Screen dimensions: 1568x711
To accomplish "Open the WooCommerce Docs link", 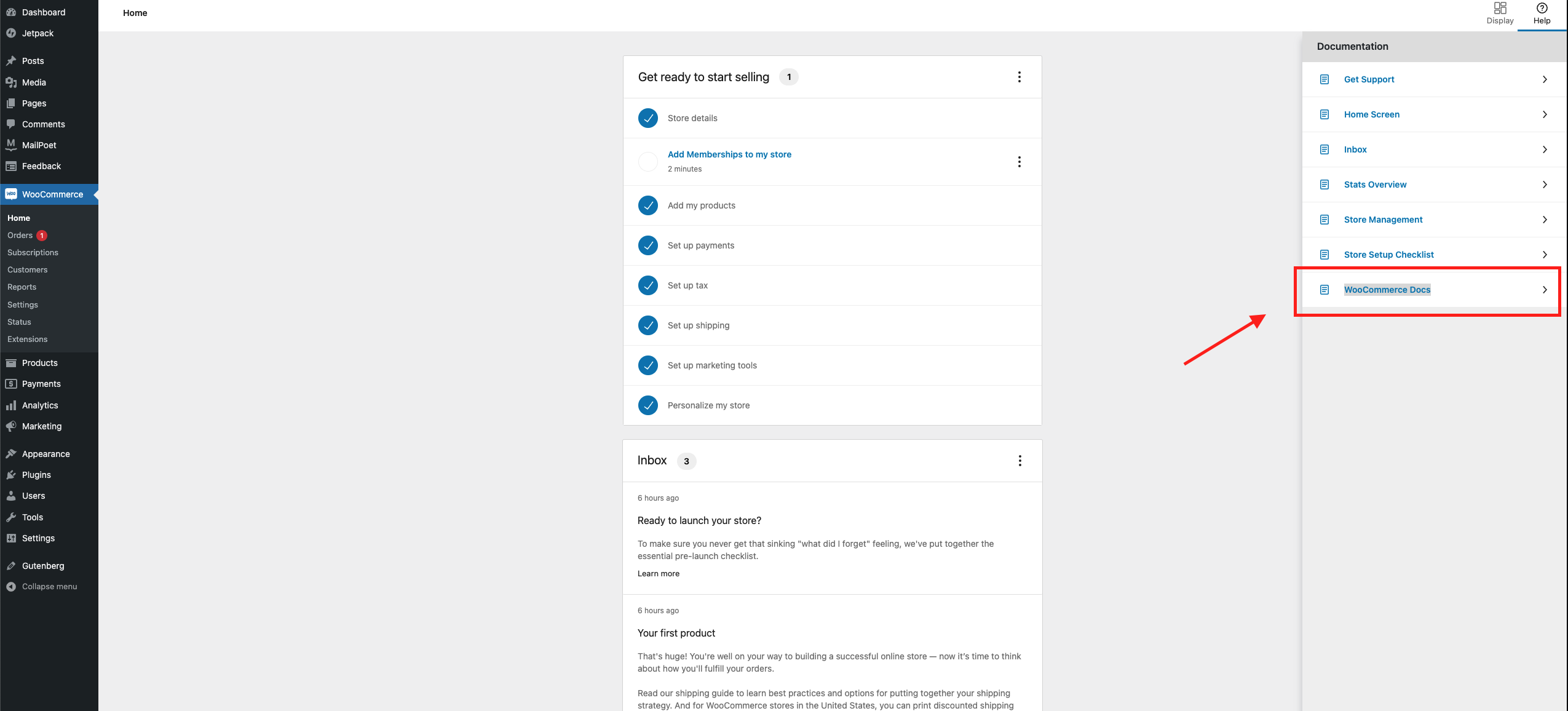I will tap(1387, 290).
